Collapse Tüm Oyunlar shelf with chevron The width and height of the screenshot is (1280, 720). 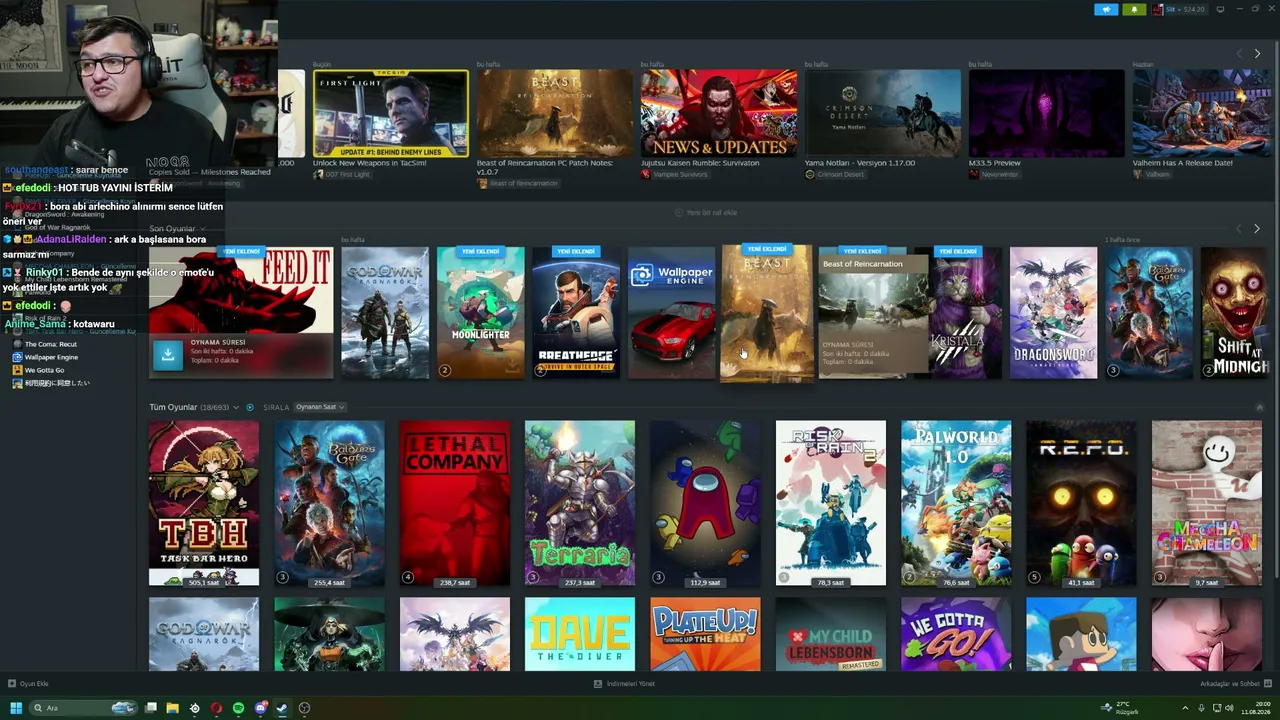(1259, 407)
